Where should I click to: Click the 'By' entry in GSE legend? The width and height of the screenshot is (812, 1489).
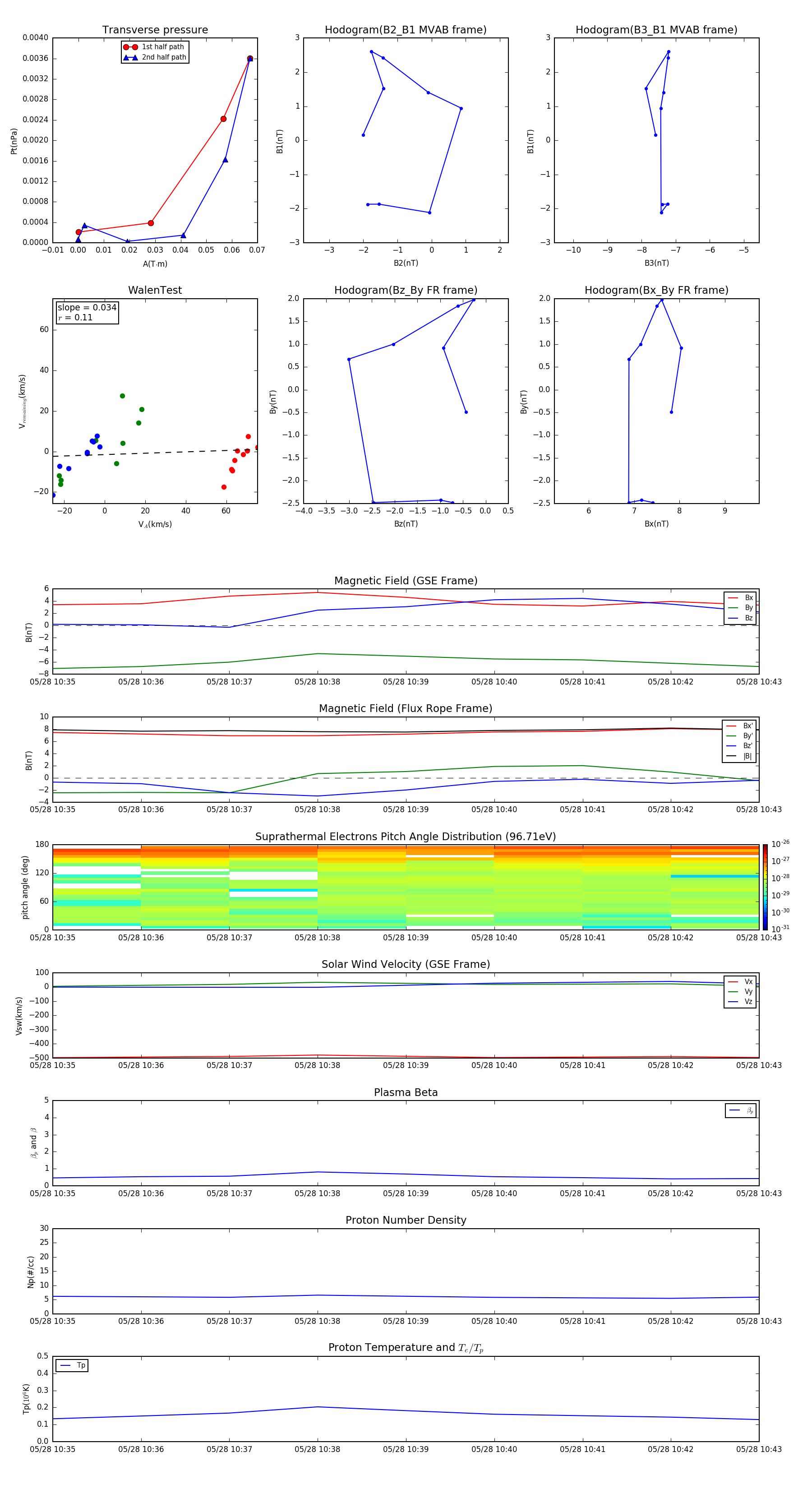click(741, 607)
